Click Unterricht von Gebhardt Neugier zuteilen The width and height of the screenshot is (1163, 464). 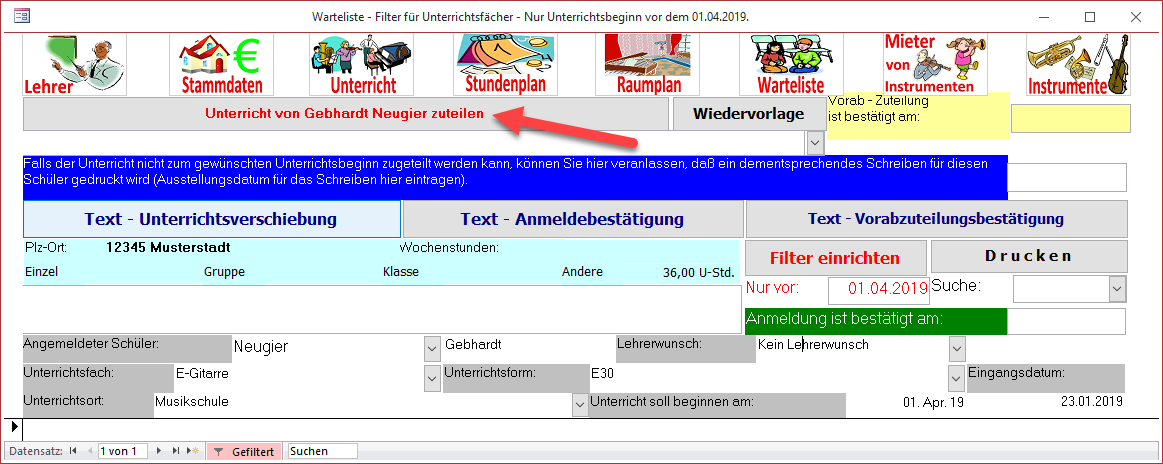345,114
